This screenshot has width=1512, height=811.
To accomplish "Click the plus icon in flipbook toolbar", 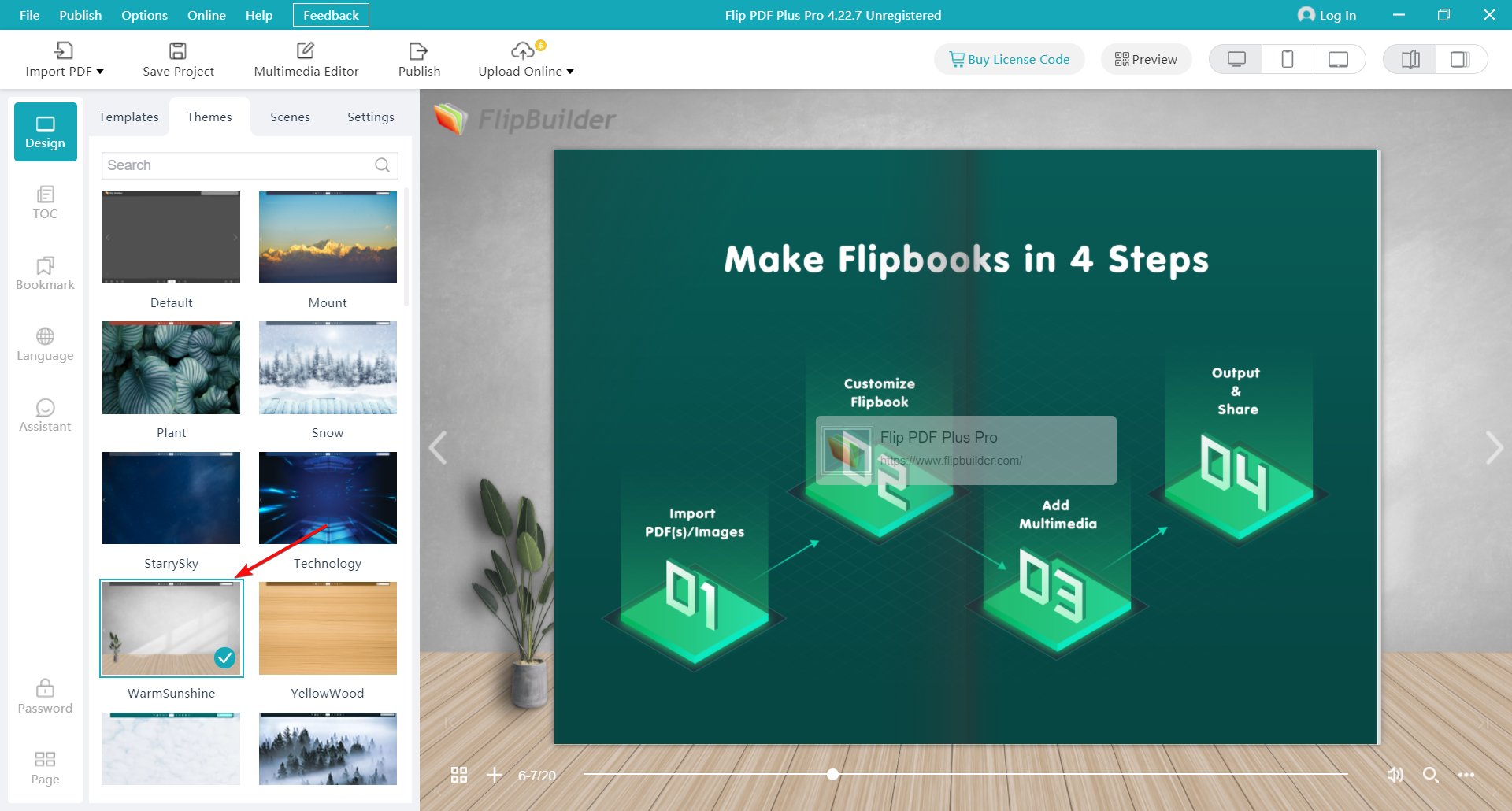I will coord(494,775).
